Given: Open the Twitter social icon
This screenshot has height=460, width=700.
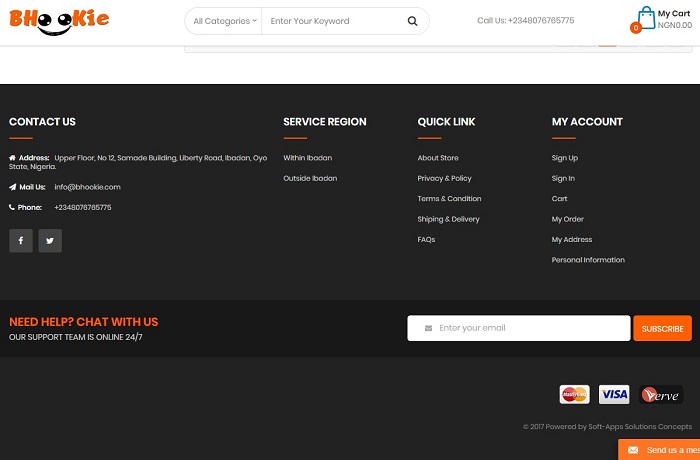Looking at the screenshot, I should tap(50, 240).
